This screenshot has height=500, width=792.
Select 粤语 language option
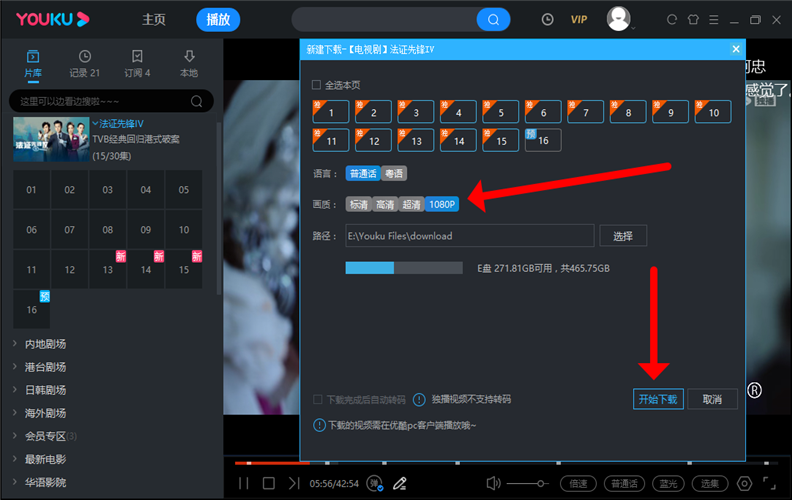click(x=395, y=173)
